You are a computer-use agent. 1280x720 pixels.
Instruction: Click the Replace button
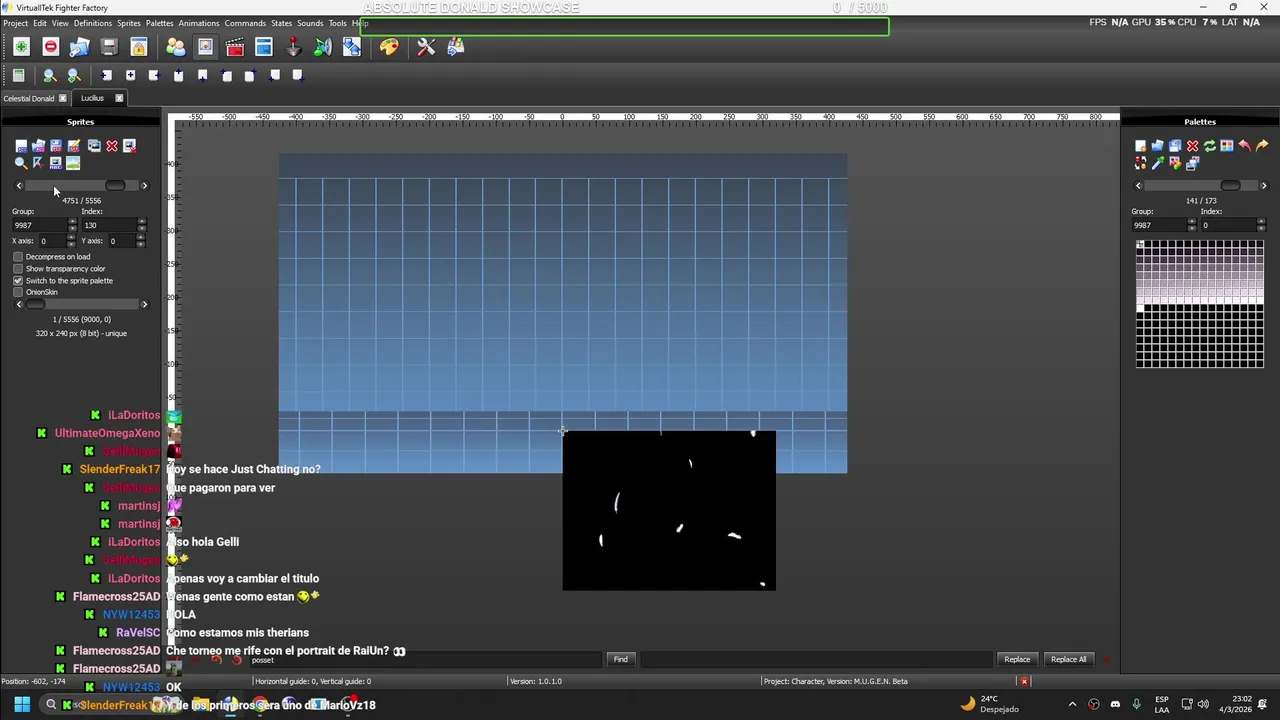(x=1017, y=659)
